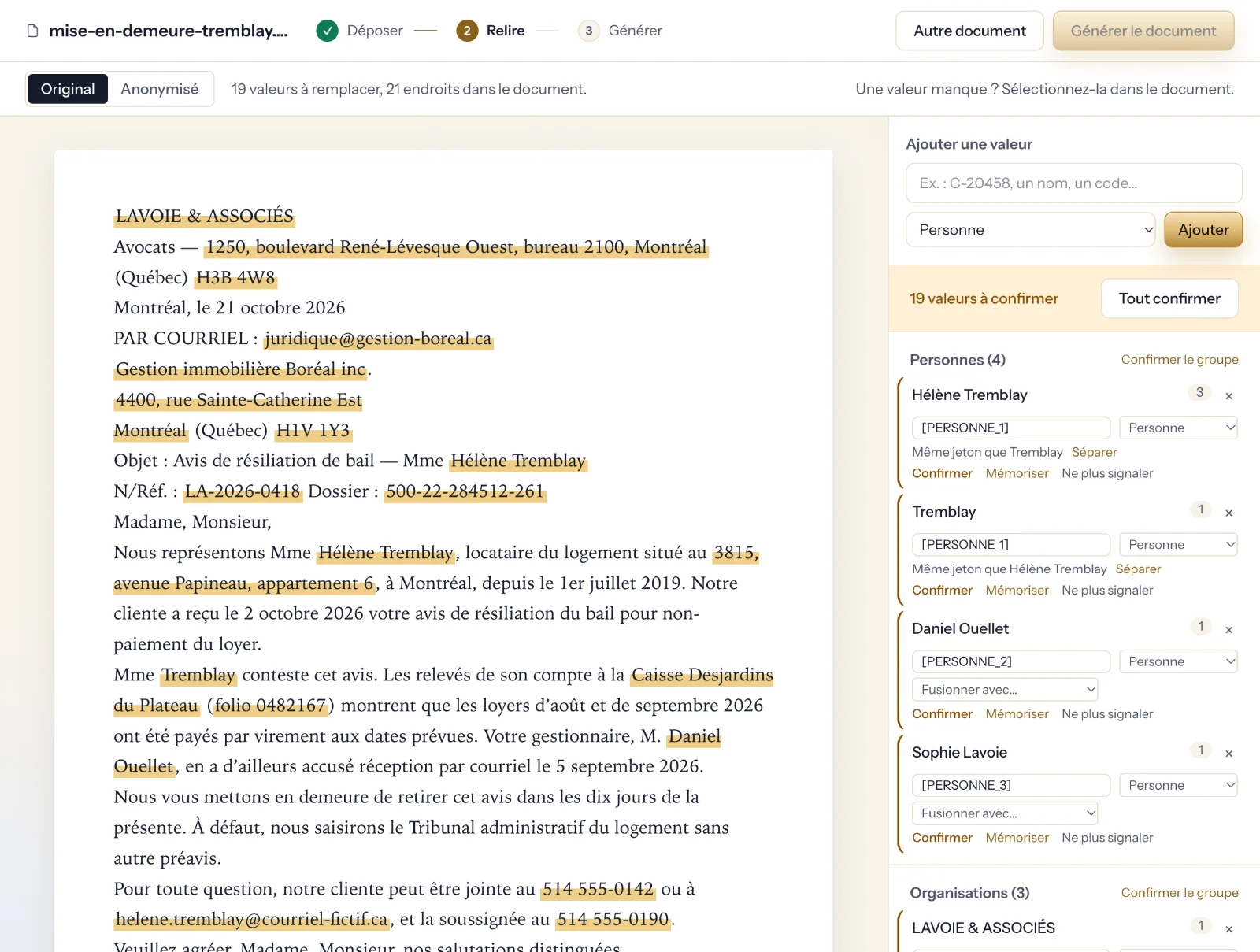Click the Ajouter une valeur text field
1260x952 pixels.
(1074, 183)
